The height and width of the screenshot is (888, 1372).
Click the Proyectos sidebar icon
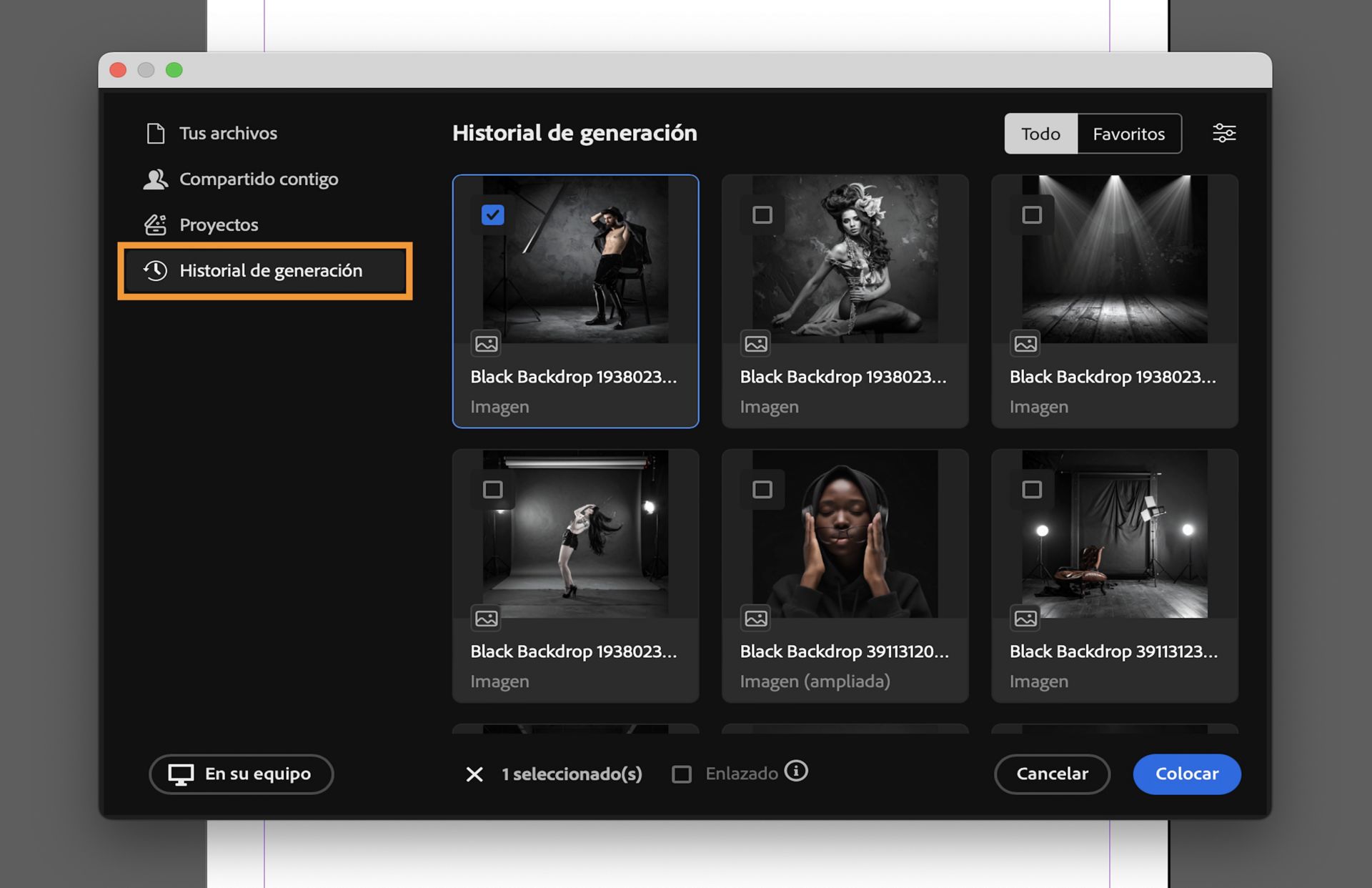coord(155,225)
